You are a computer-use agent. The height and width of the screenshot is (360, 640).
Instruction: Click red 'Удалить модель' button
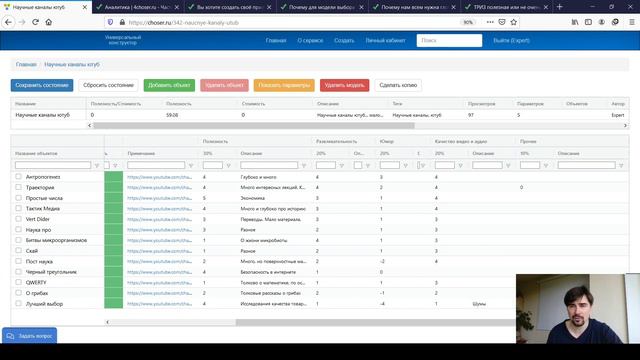(x=344, y=85)
